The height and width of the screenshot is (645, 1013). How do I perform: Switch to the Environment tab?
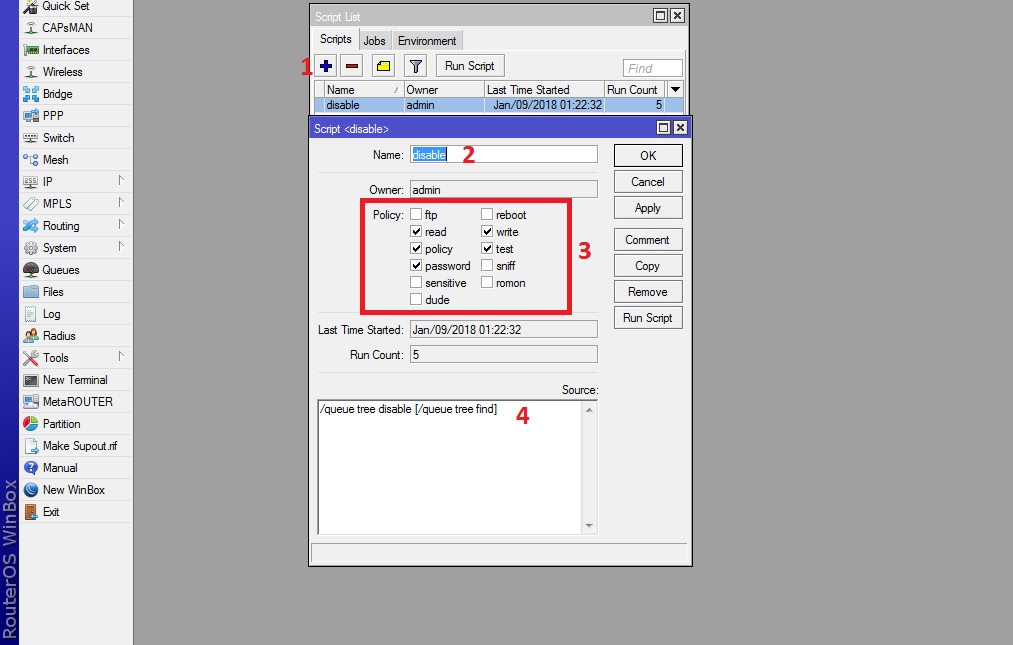(427, 40)
